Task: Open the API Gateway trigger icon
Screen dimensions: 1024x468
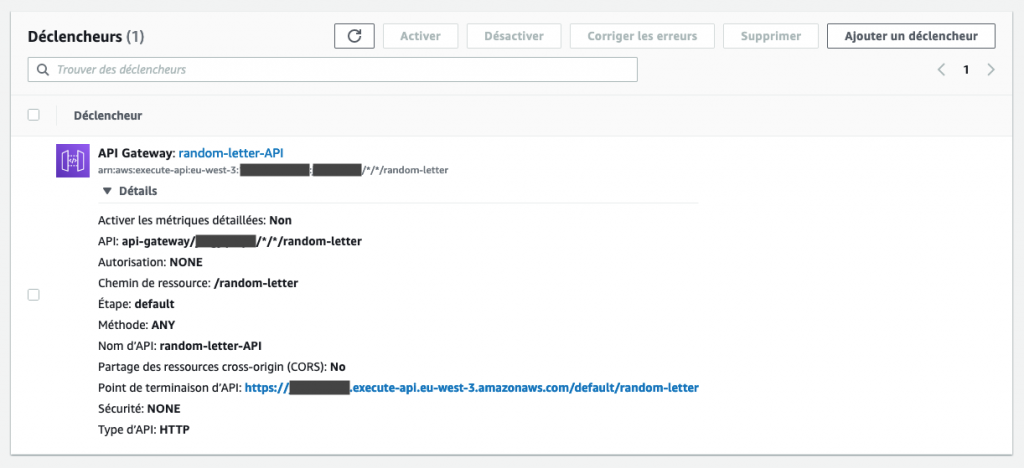Action: (x=72, y=161)
